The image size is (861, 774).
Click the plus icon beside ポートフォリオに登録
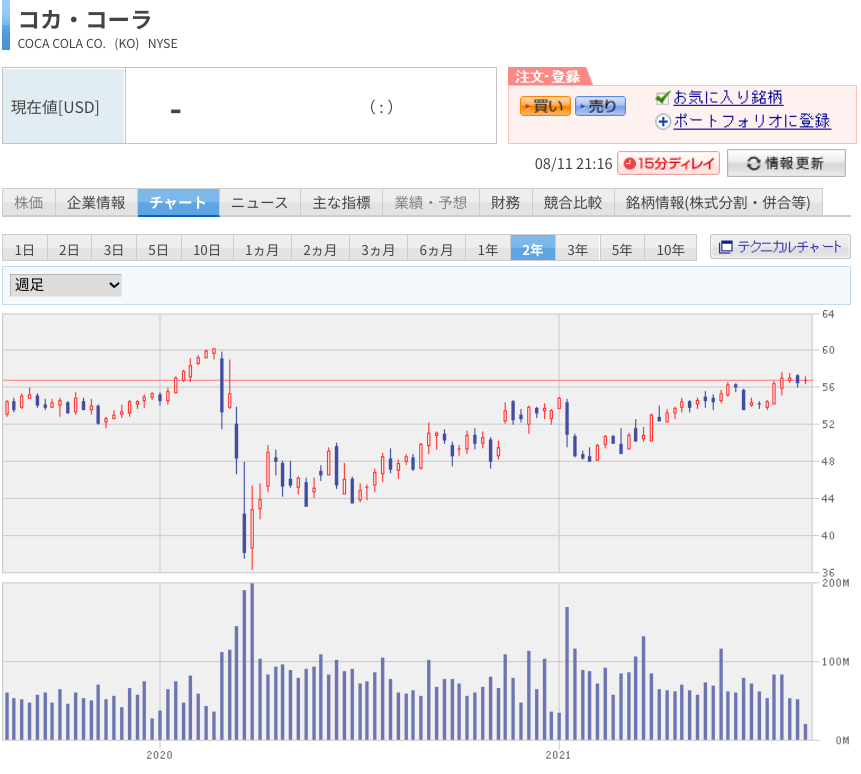(x=663, y=121)
